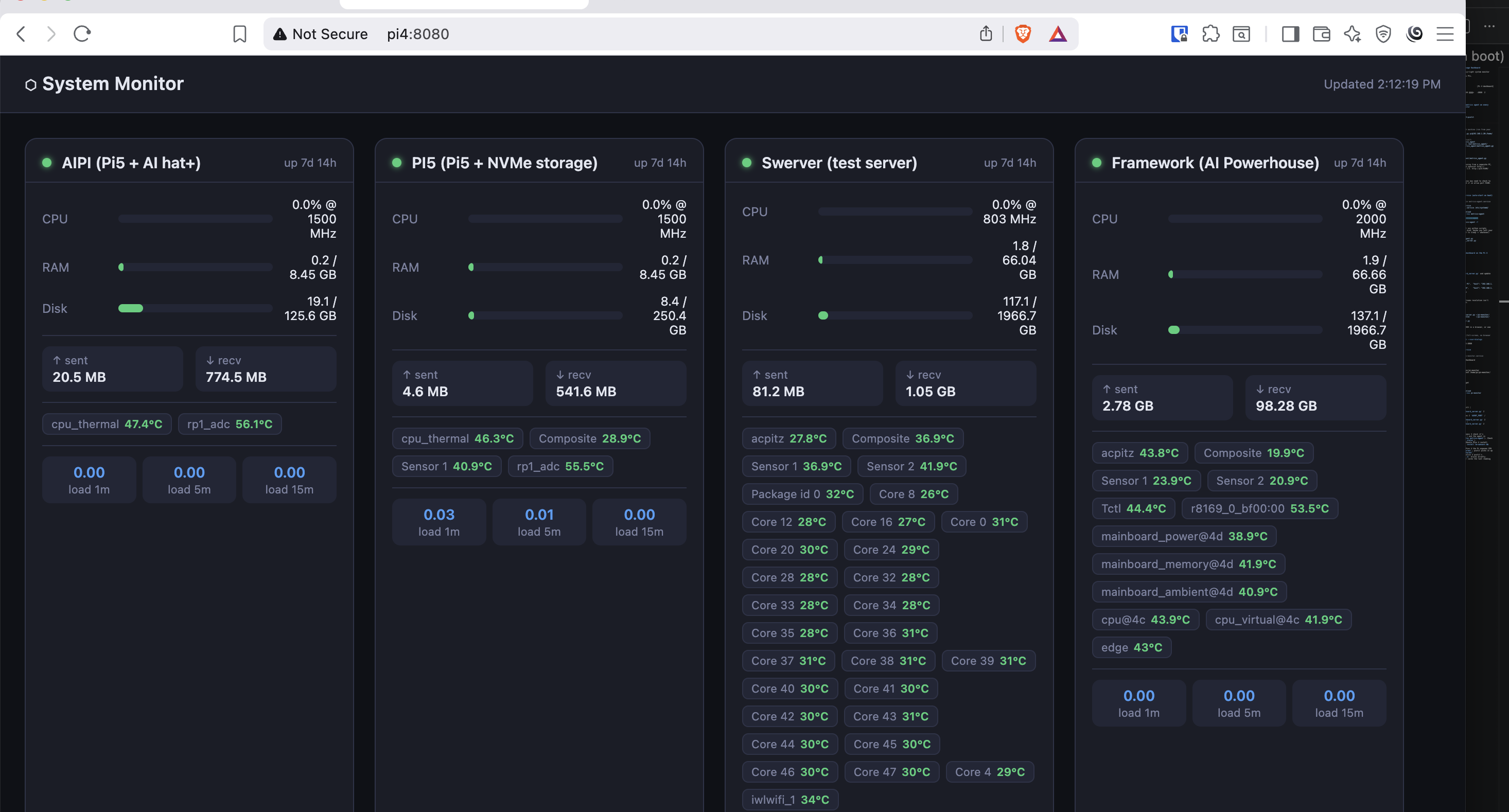Click the AIPI cpu_thermal 47.4°C chip
Image resolution: width=1509 pixels, height=812 pixels.
click(107, 424)
